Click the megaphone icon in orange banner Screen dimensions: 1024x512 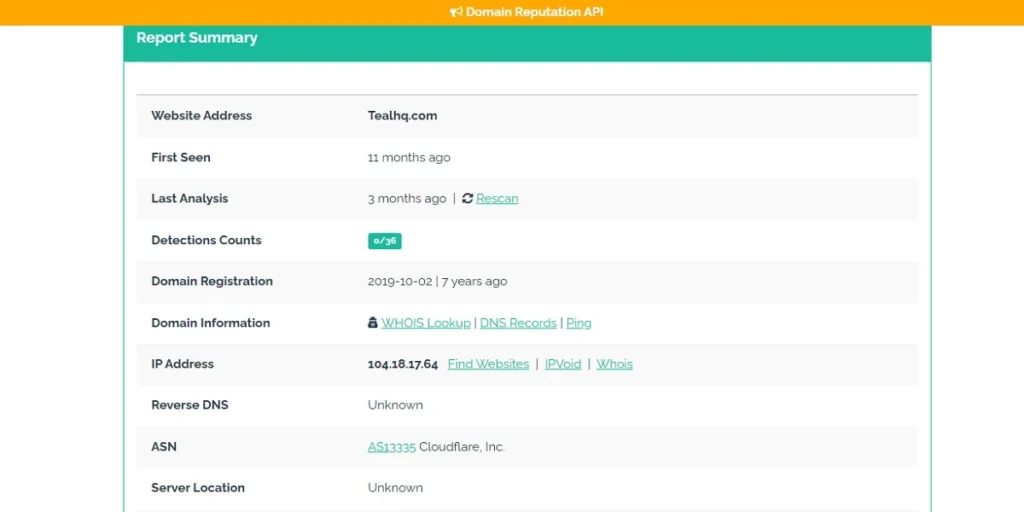(456, 12)
